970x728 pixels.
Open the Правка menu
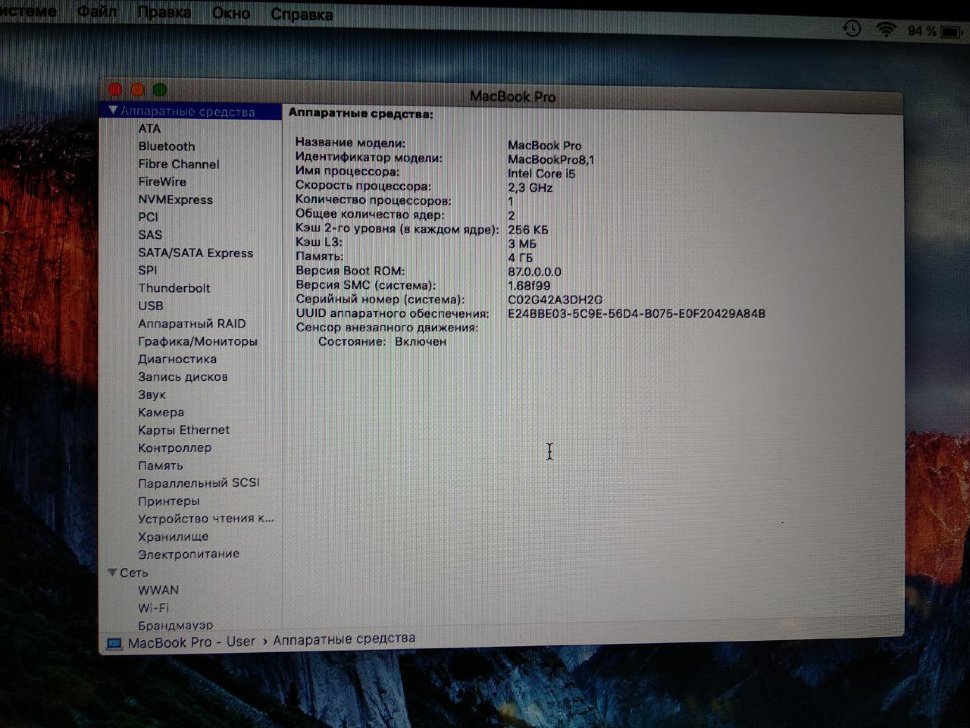coord(164,12)
